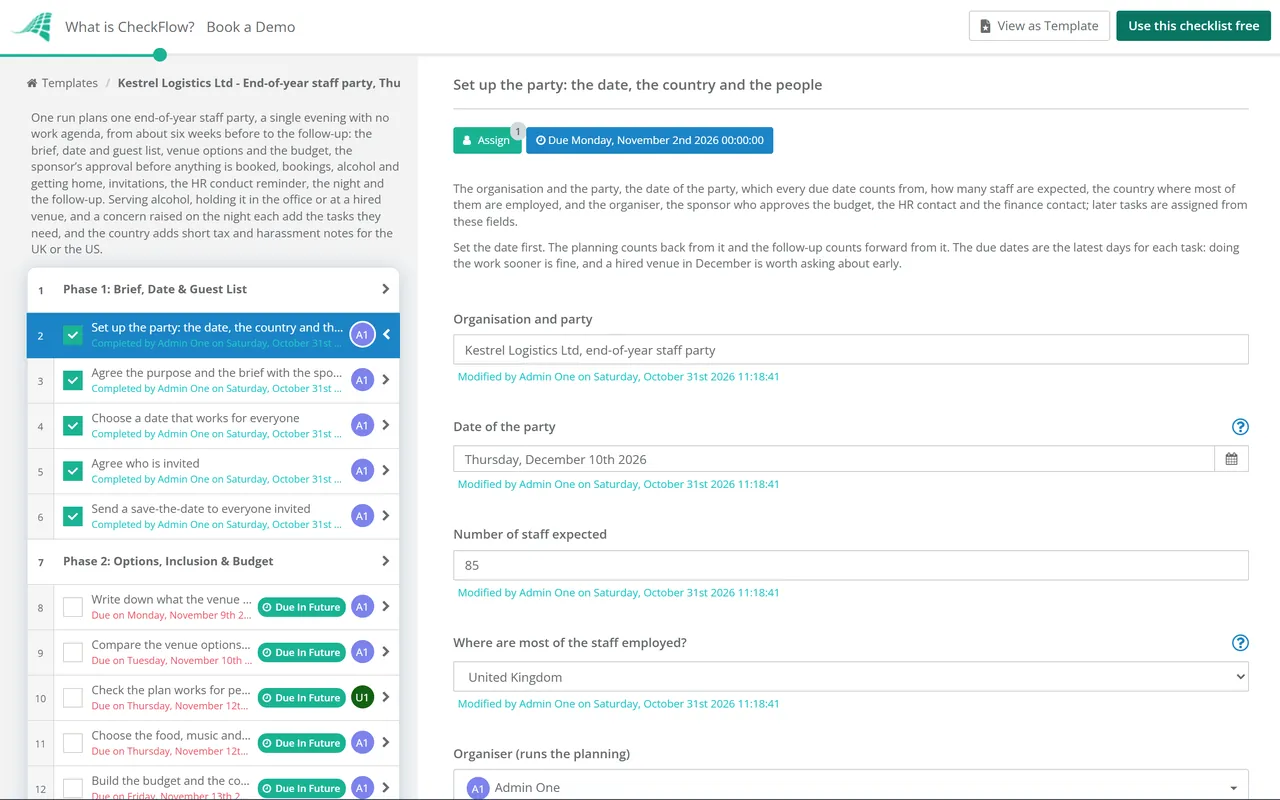
Task: Open the Organiser dropdown showing Admin One
Action: point(851,787)
